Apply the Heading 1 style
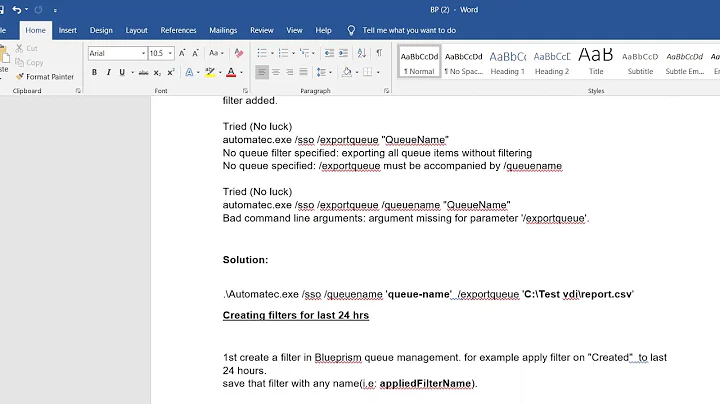The width and height of the screenshot is (720, 404). point(508,62)
